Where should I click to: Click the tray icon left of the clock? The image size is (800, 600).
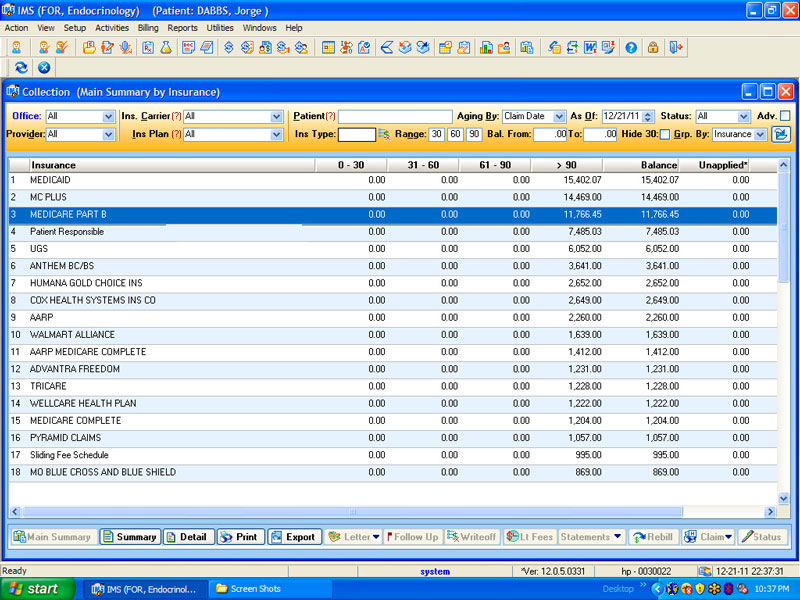[742, 589]
